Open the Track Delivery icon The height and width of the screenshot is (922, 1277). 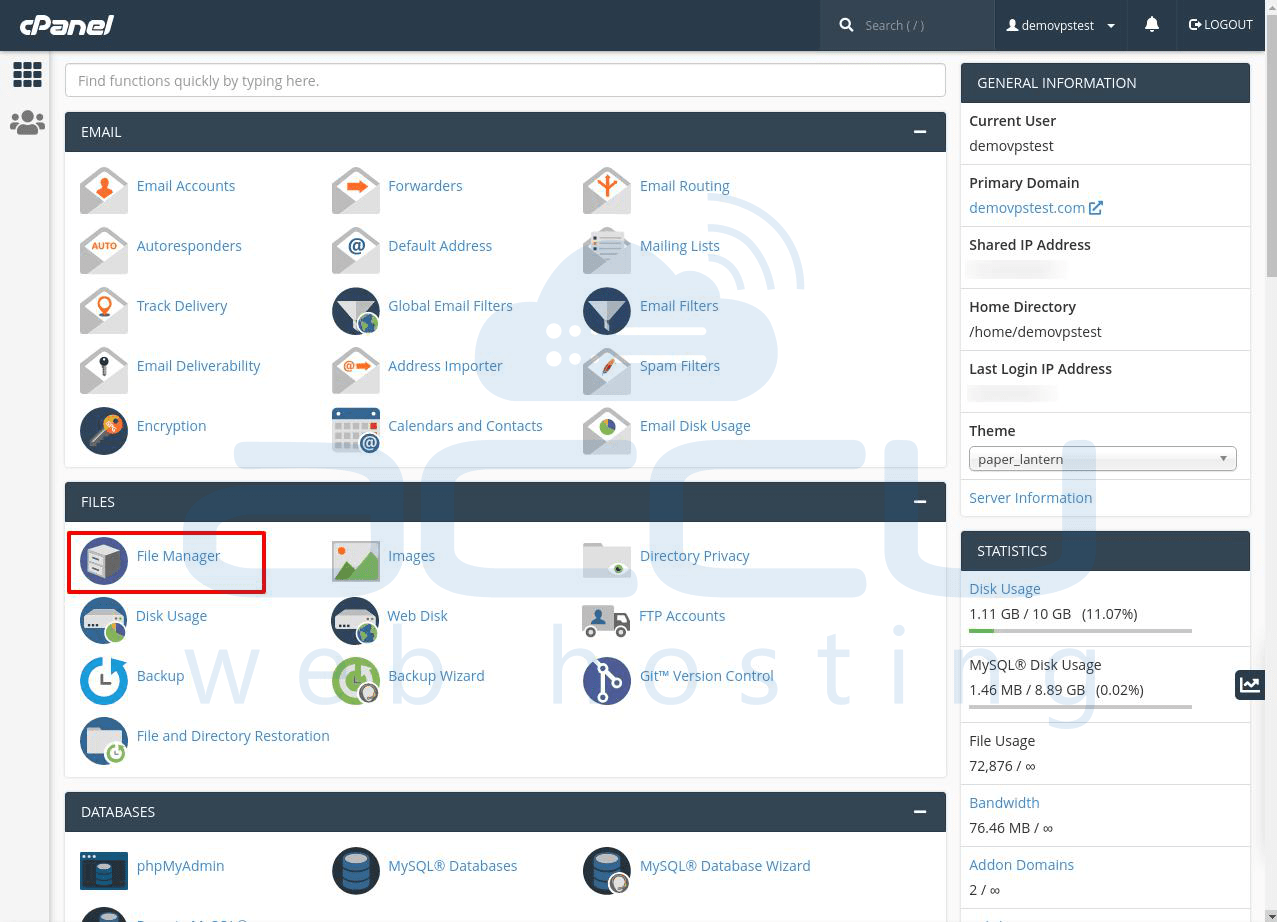tap(104, 310)
